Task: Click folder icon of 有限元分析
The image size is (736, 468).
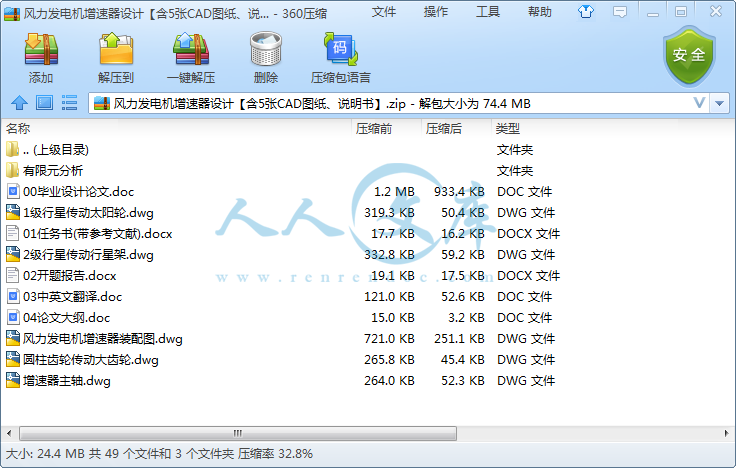Action: click(13, 170)
